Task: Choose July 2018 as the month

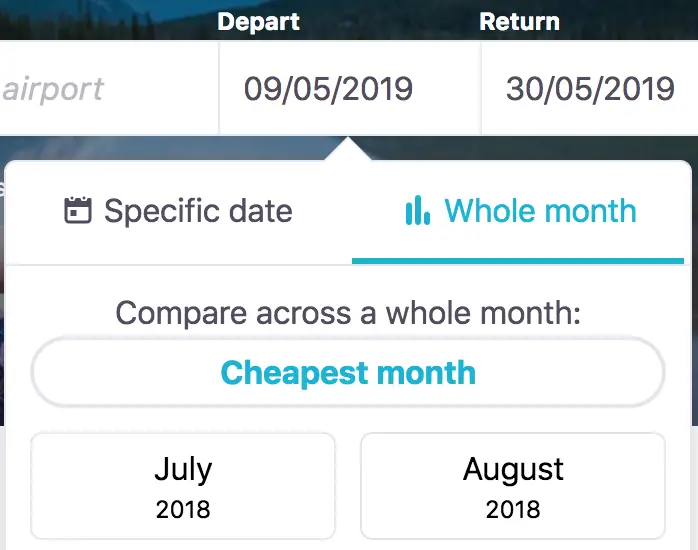Action: [183, 486]
